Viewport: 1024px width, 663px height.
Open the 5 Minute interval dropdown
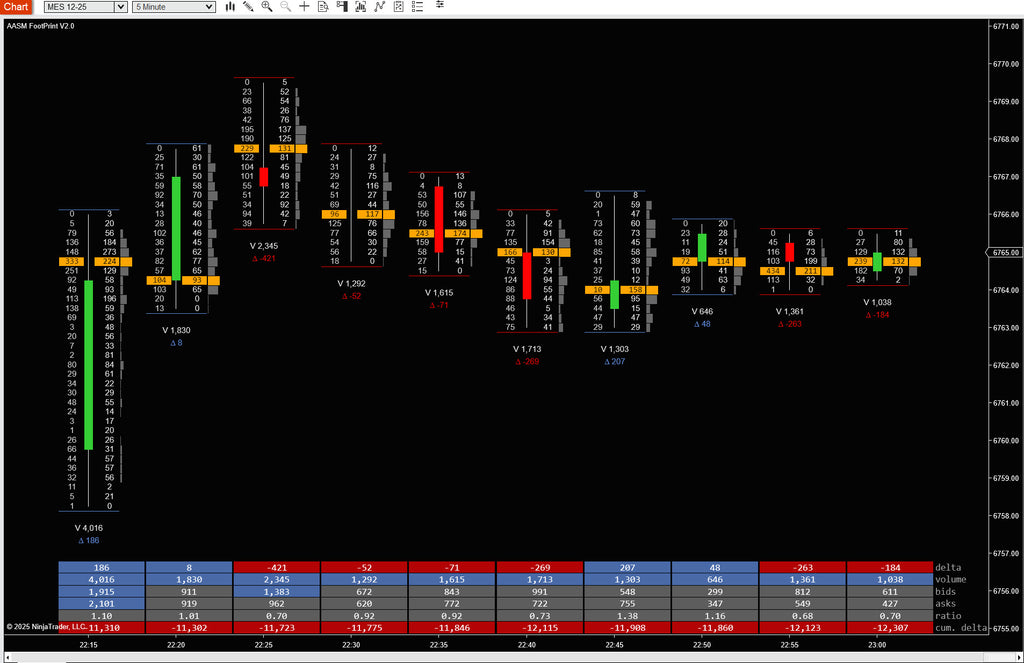(174, 7)
